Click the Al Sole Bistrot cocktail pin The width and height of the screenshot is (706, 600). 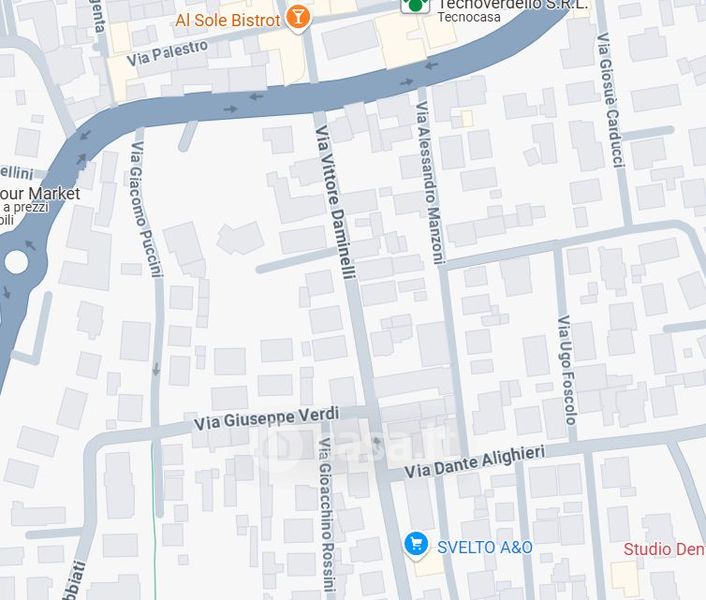click(298, 18)
